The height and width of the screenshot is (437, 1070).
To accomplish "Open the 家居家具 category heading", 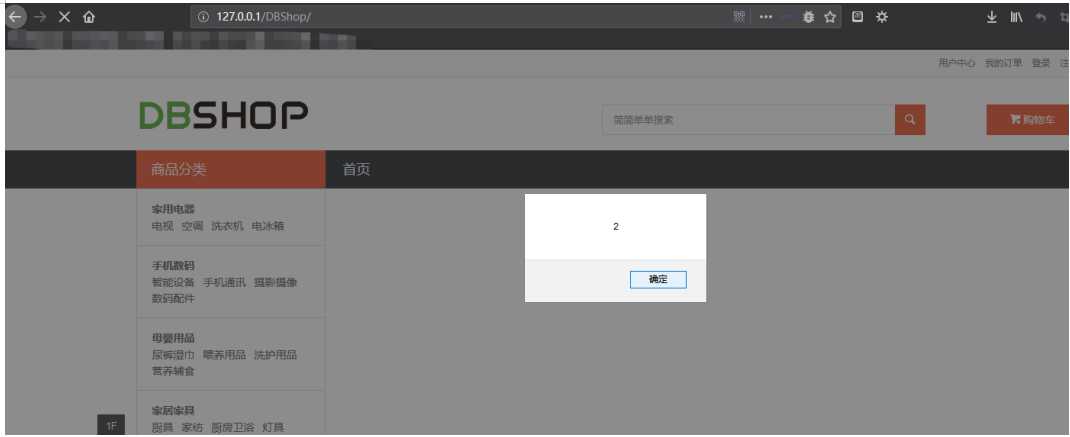I will tap(173, 410).
